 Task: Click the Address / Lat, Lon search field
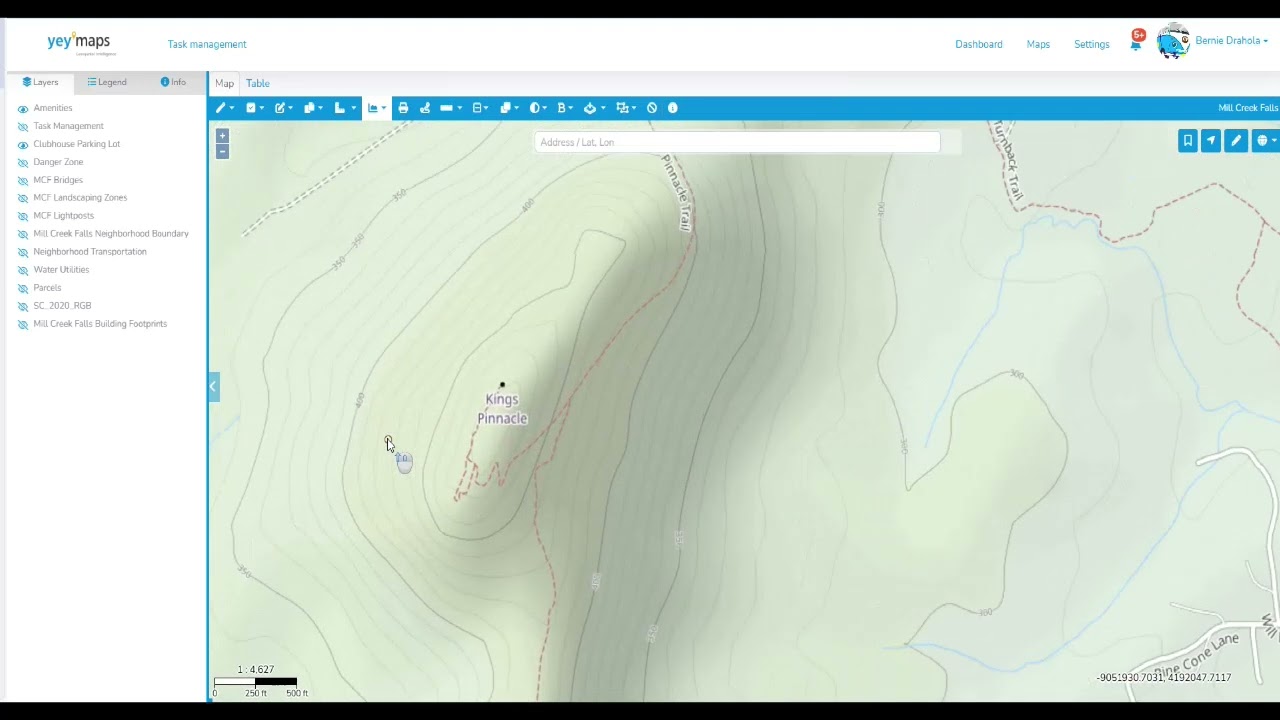(x=737, y=142)
